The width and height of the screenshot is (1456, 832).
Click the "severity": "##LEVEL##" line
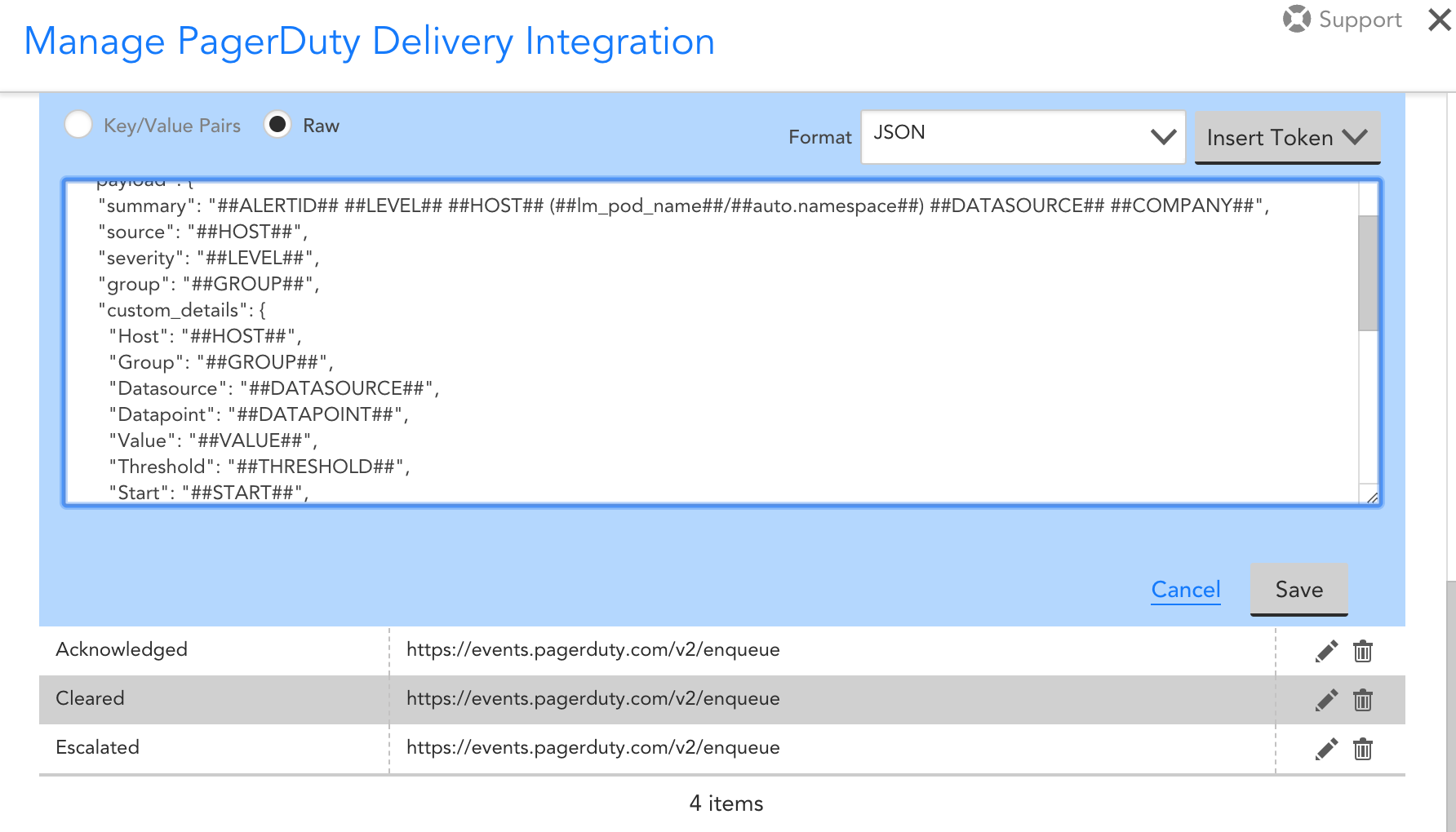pyautogui.click(x=209, y=258)
